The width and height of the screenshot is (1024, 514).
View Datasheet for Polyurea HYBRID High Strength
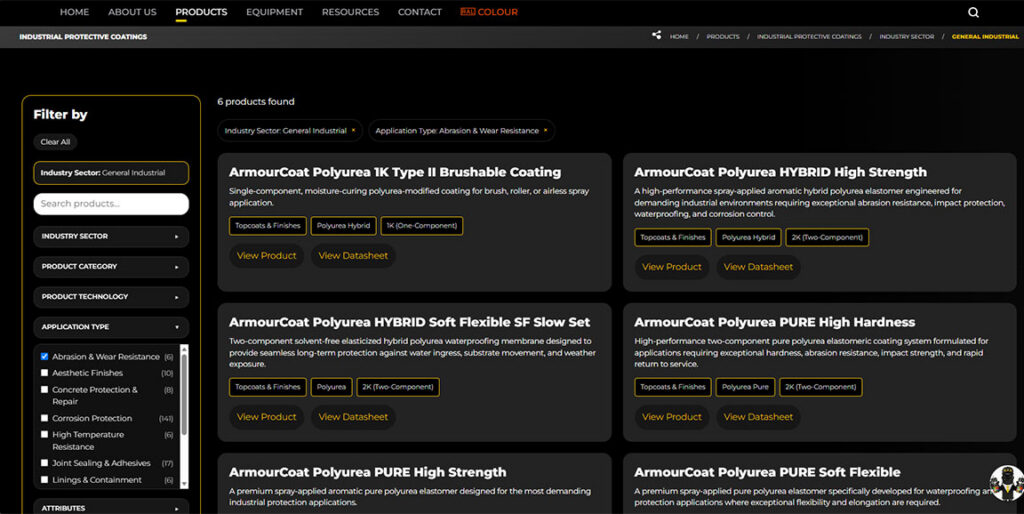pyautogui.click(x=758, y=267)
